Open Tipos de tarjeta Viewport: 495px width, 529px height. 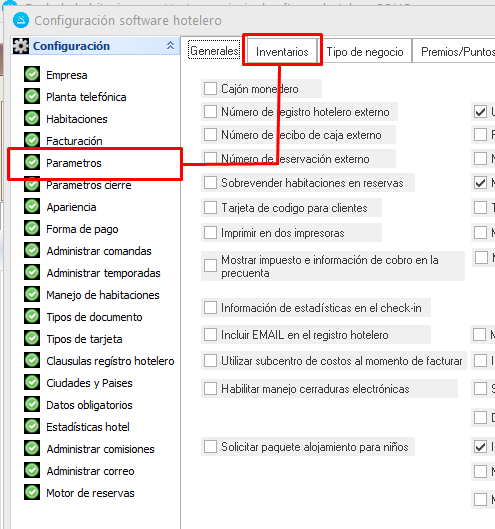point(84,339)
